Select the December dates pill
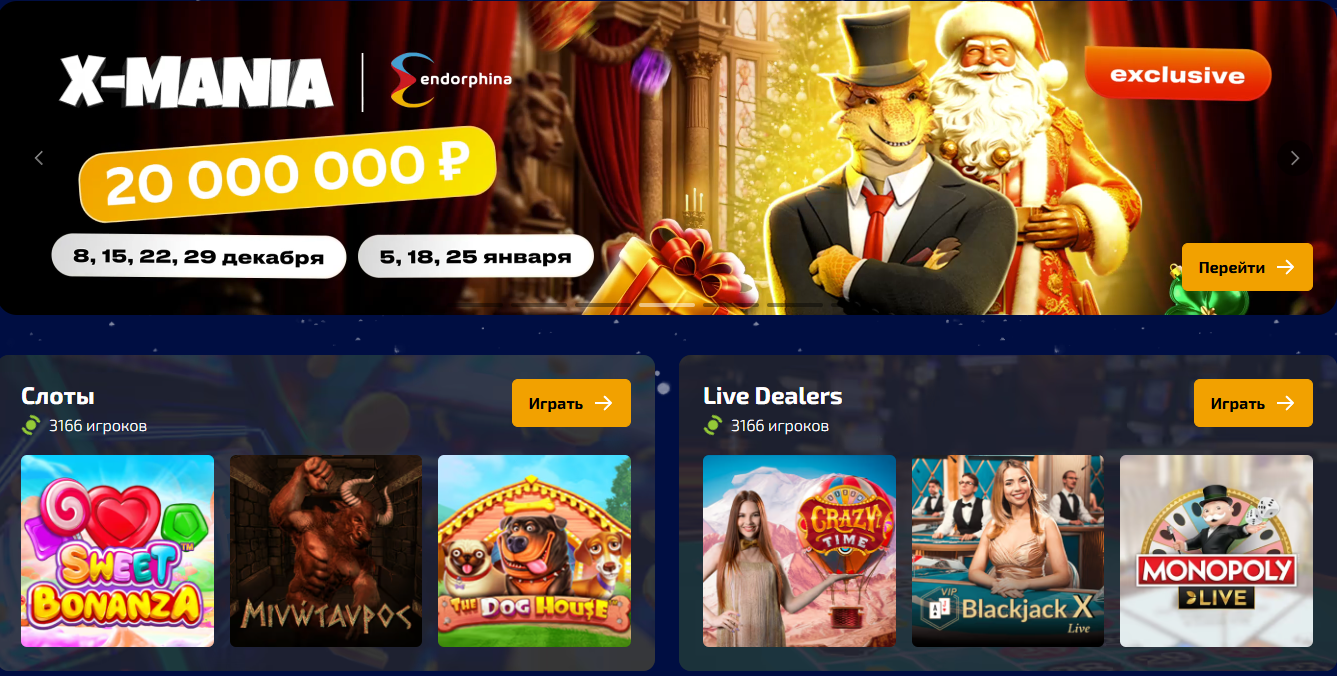This screenshot has height=676, width=1337. [x=199, y=257]
